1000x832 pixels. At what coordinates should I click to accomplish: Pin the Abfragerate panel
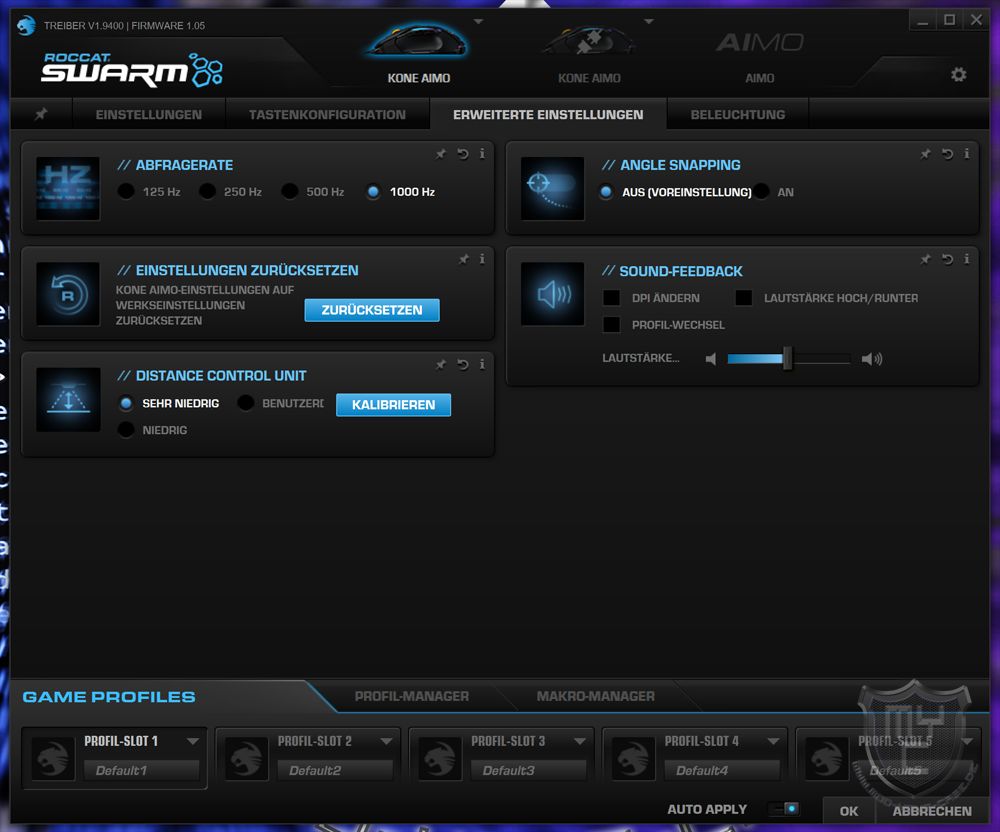441,154
